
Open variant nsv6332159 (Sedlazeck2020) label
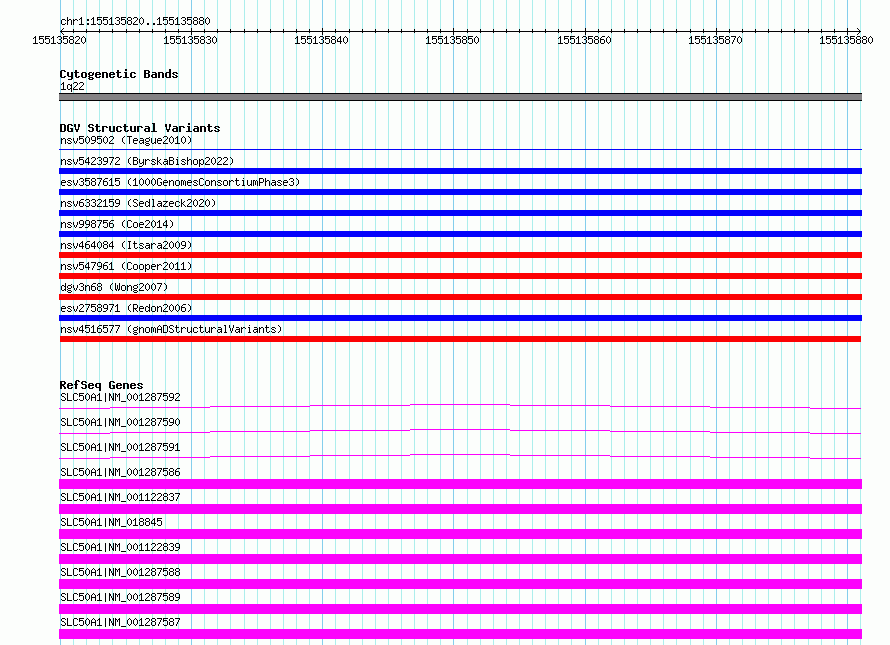tap(138, 203)
